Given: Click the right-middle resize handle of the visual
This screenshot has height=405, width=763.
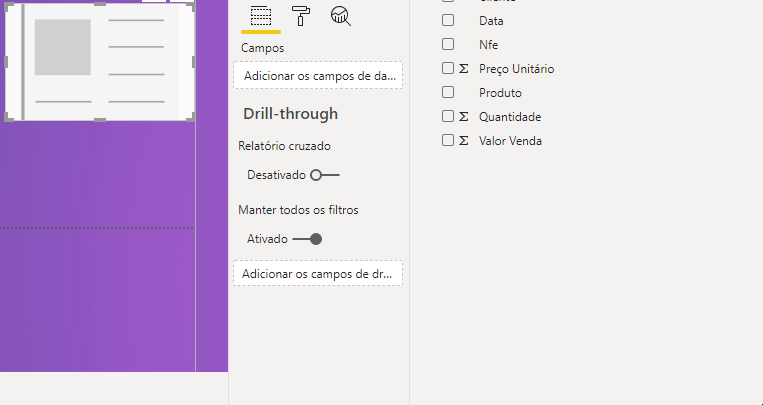Looking at the screenshot, I should pos(193,61).
